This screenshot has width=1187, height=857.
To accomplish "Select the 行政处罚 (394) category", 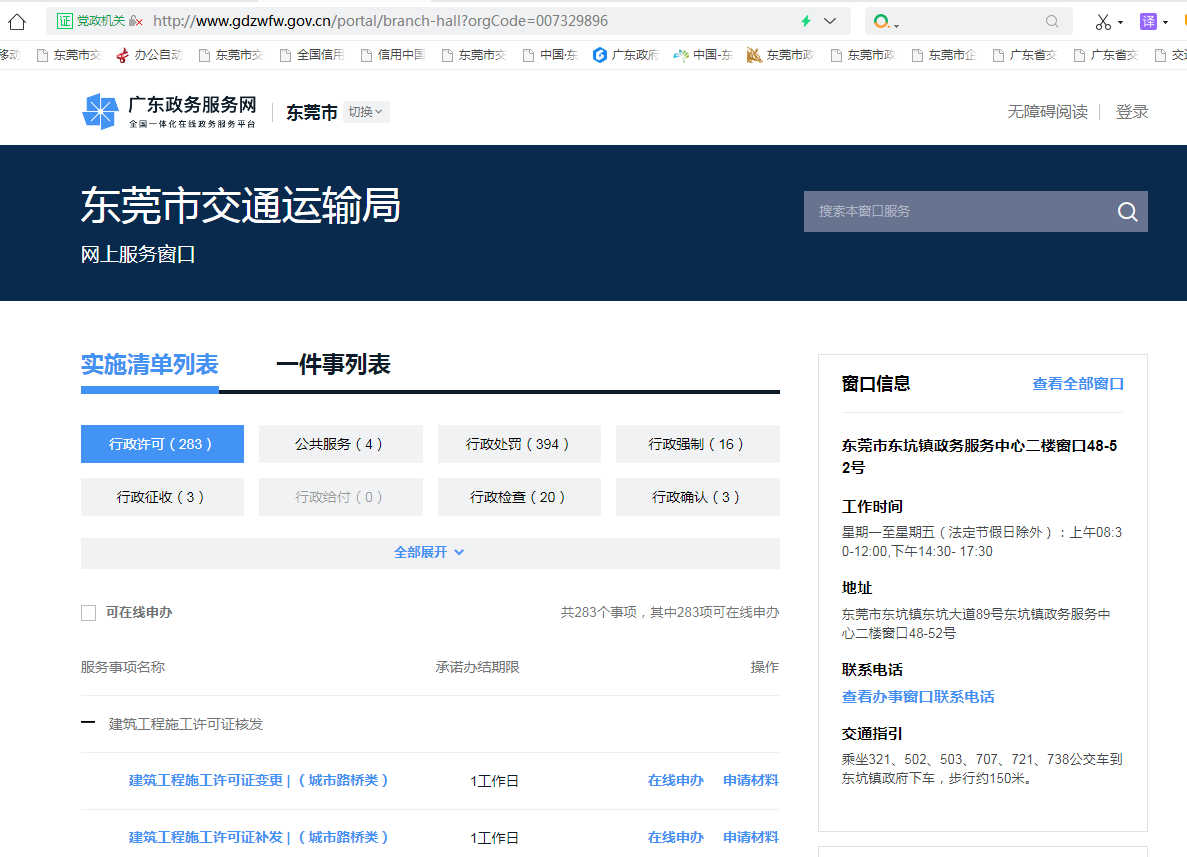I will (x=519, y=444).
